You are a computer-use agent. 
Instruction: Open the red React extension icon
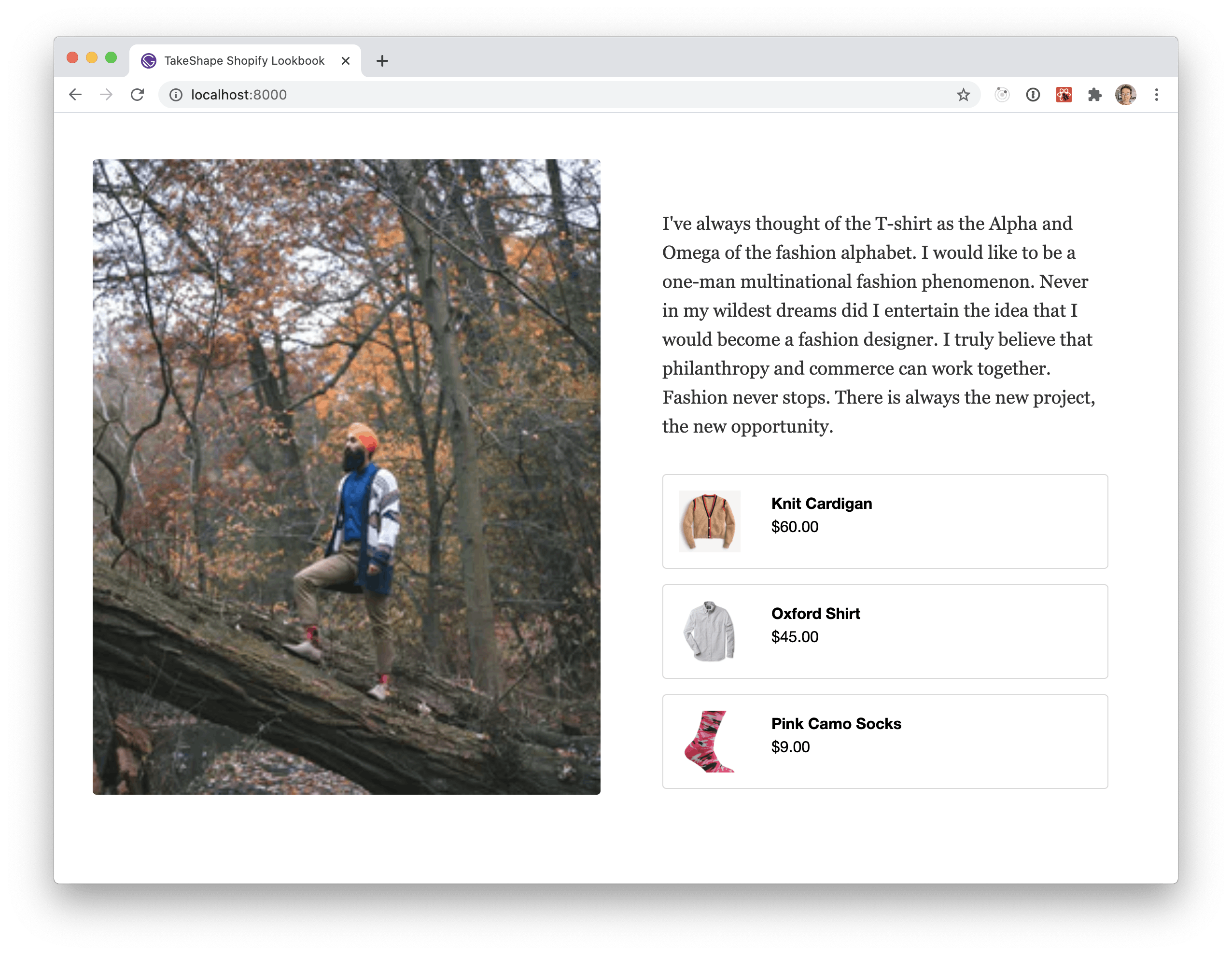coord(1064,95)
